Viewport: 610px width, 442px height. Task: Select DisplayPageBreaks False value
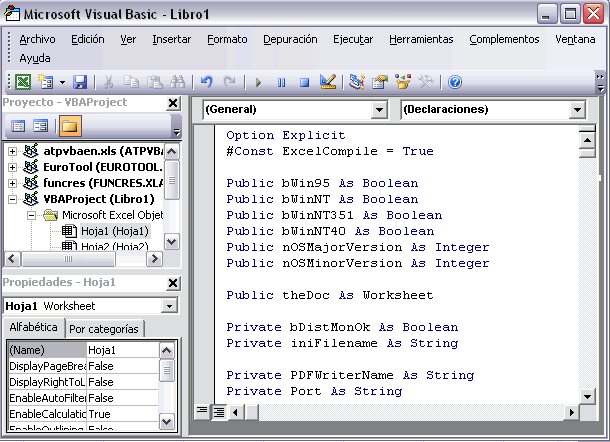tap(123, 366)
